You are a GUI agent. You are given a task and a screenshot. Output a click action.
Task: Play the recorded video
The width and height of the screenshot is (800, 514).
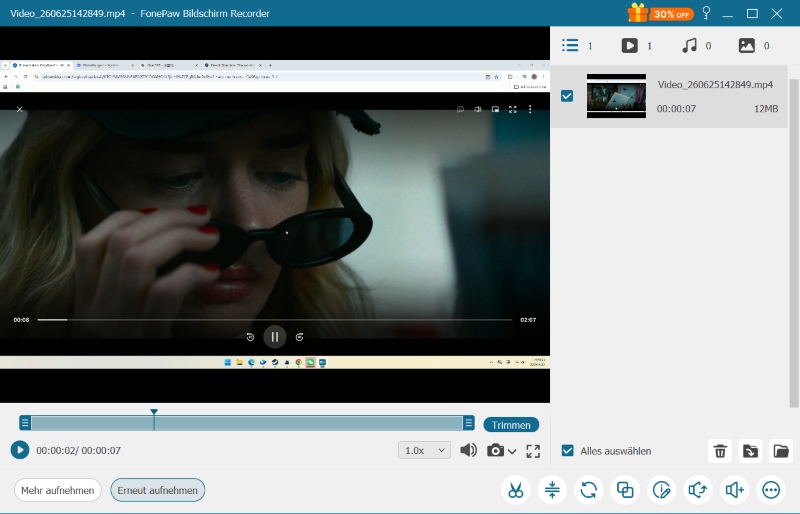click(x=20, y=450)
